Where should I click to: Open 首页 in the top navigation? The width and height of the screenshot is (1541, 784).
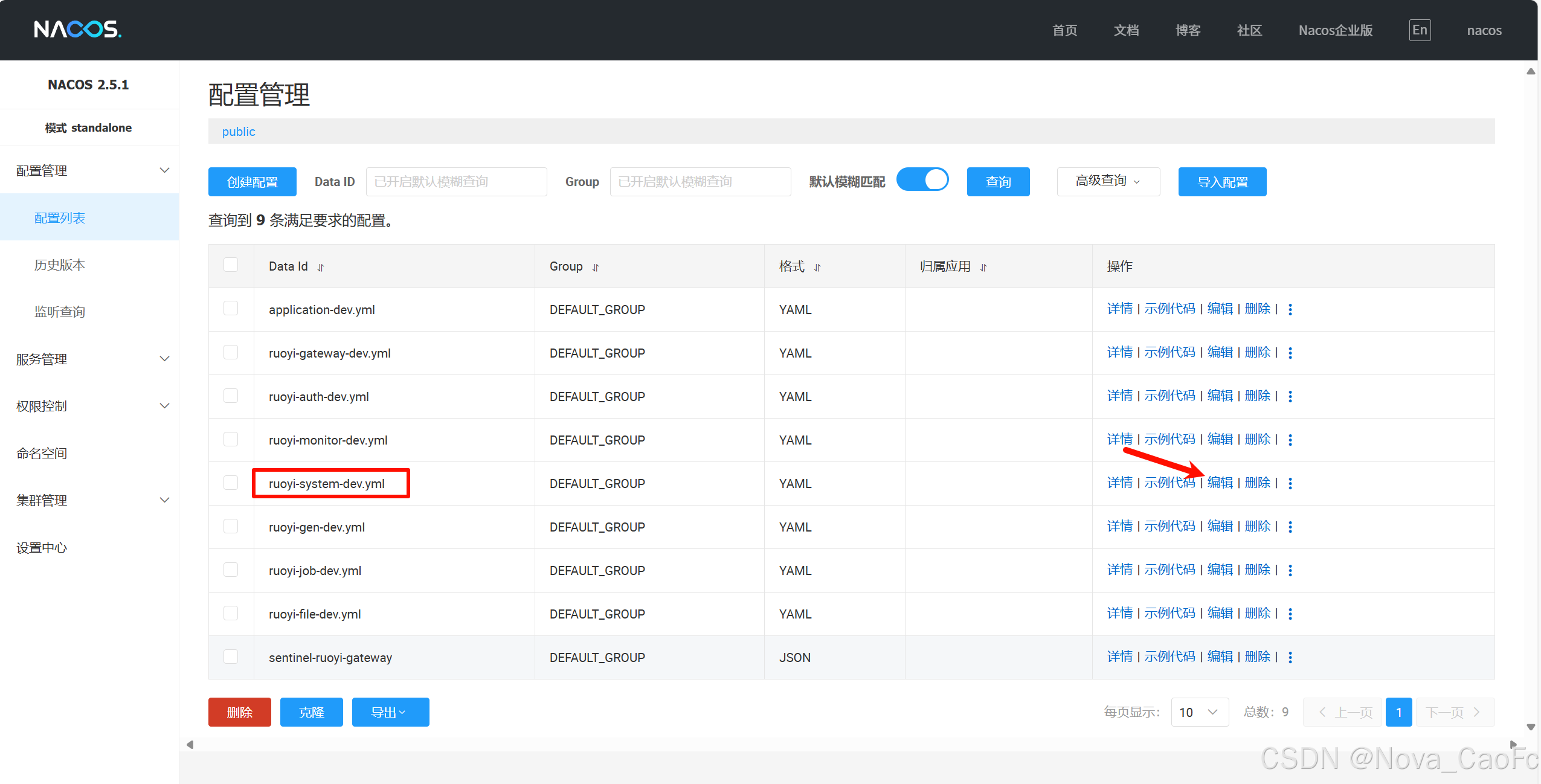tap(1064, 30)
